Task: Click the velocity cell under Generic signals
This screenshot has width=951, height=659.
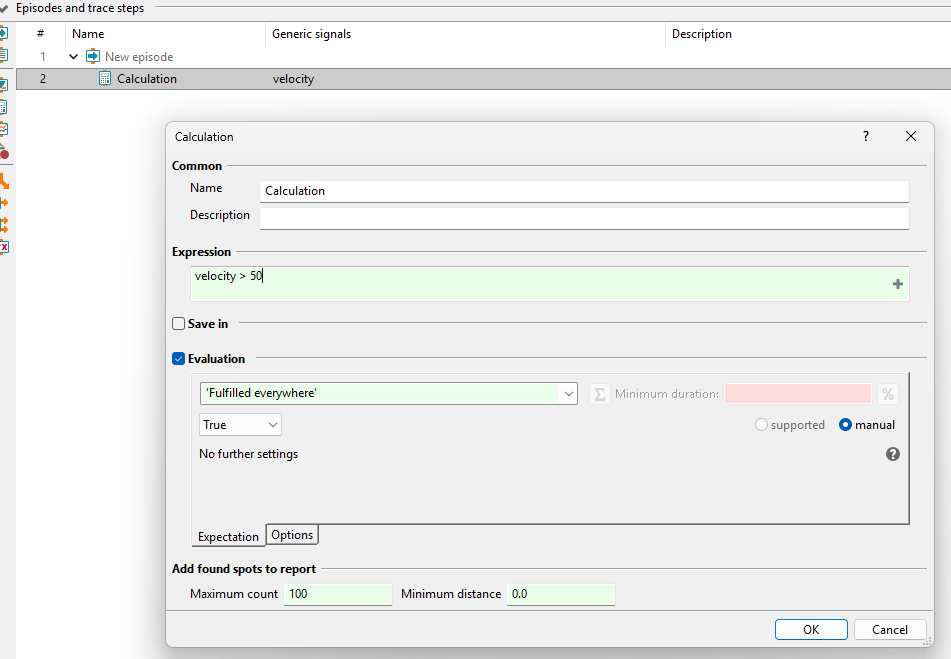Action: (x=293, y=79)
